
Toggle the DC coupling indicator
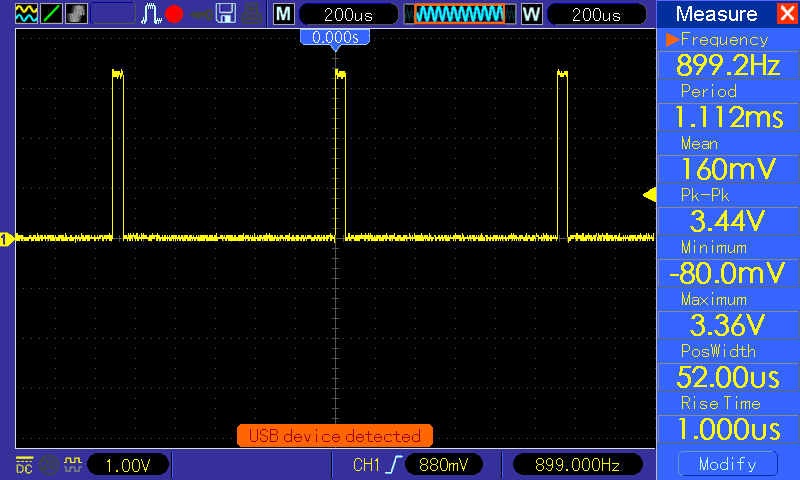point(24,464)
